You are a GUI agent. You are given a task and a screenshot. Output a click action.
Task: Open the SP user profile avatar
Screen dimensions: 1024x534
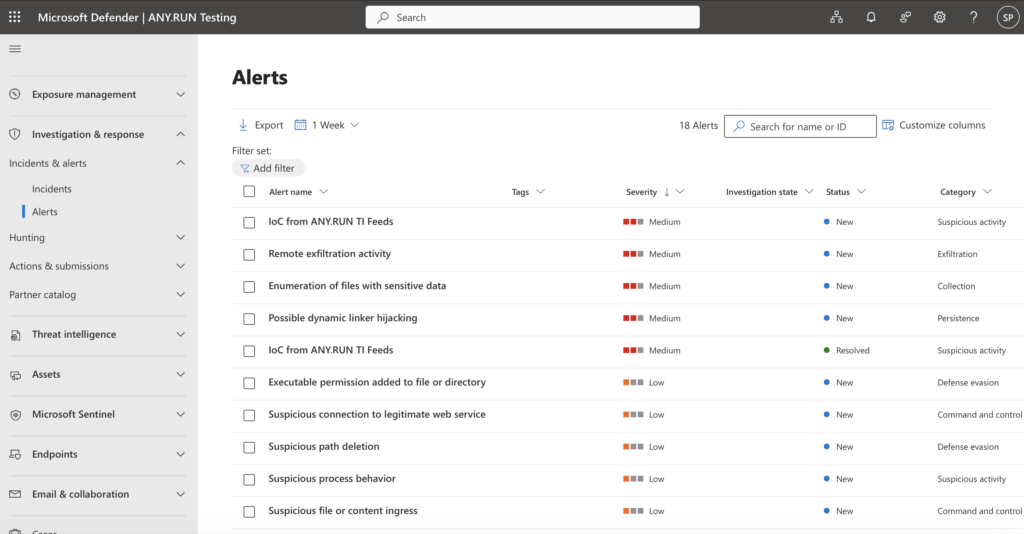(1007, 17)
